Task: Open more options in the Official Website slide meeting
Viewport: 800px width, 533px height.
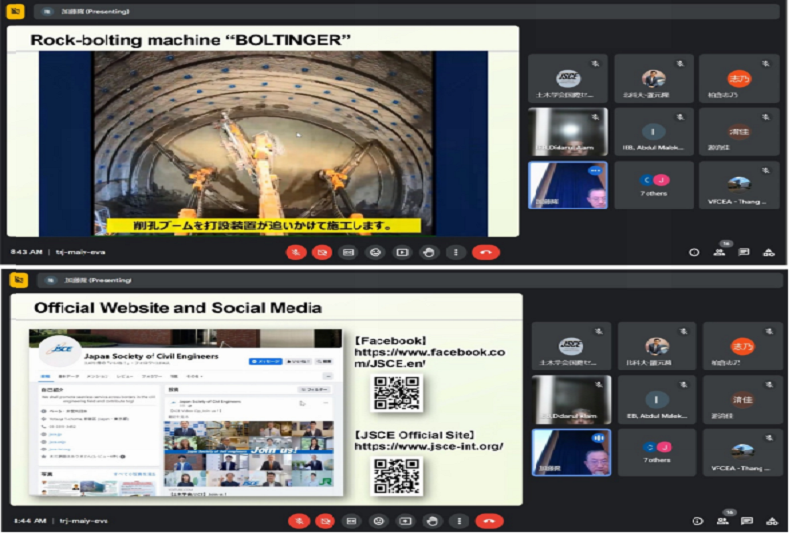Action: [459, 521]
